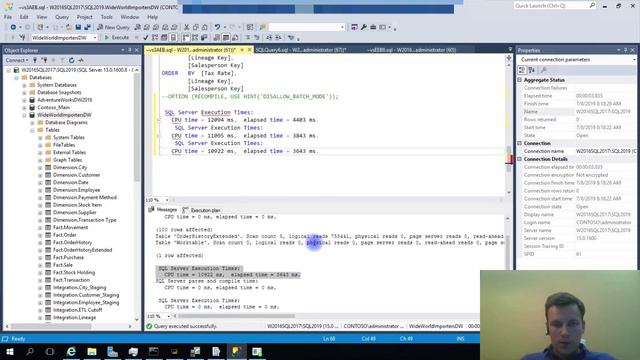The height and width of the screenshot is (360, 640).
Task: Collapse the Databases tree node
Action: (x=17, y=77)
